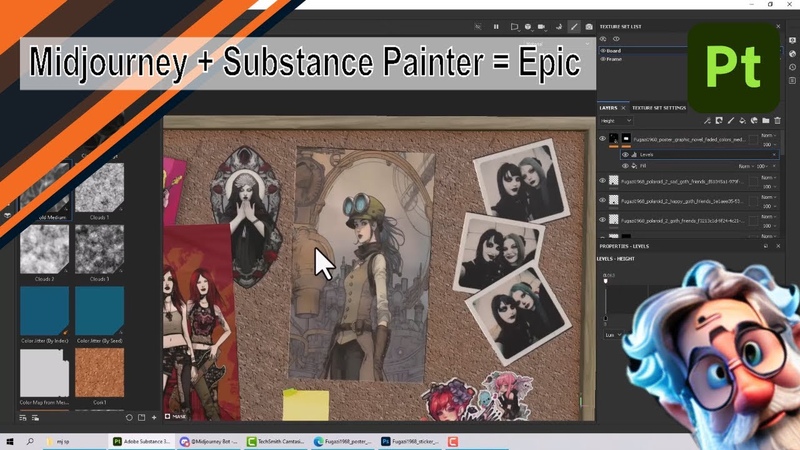Open the Height channel dropdown
Image resolution: width=800 pixels, height=450 pixels.
tap(616, 121)
